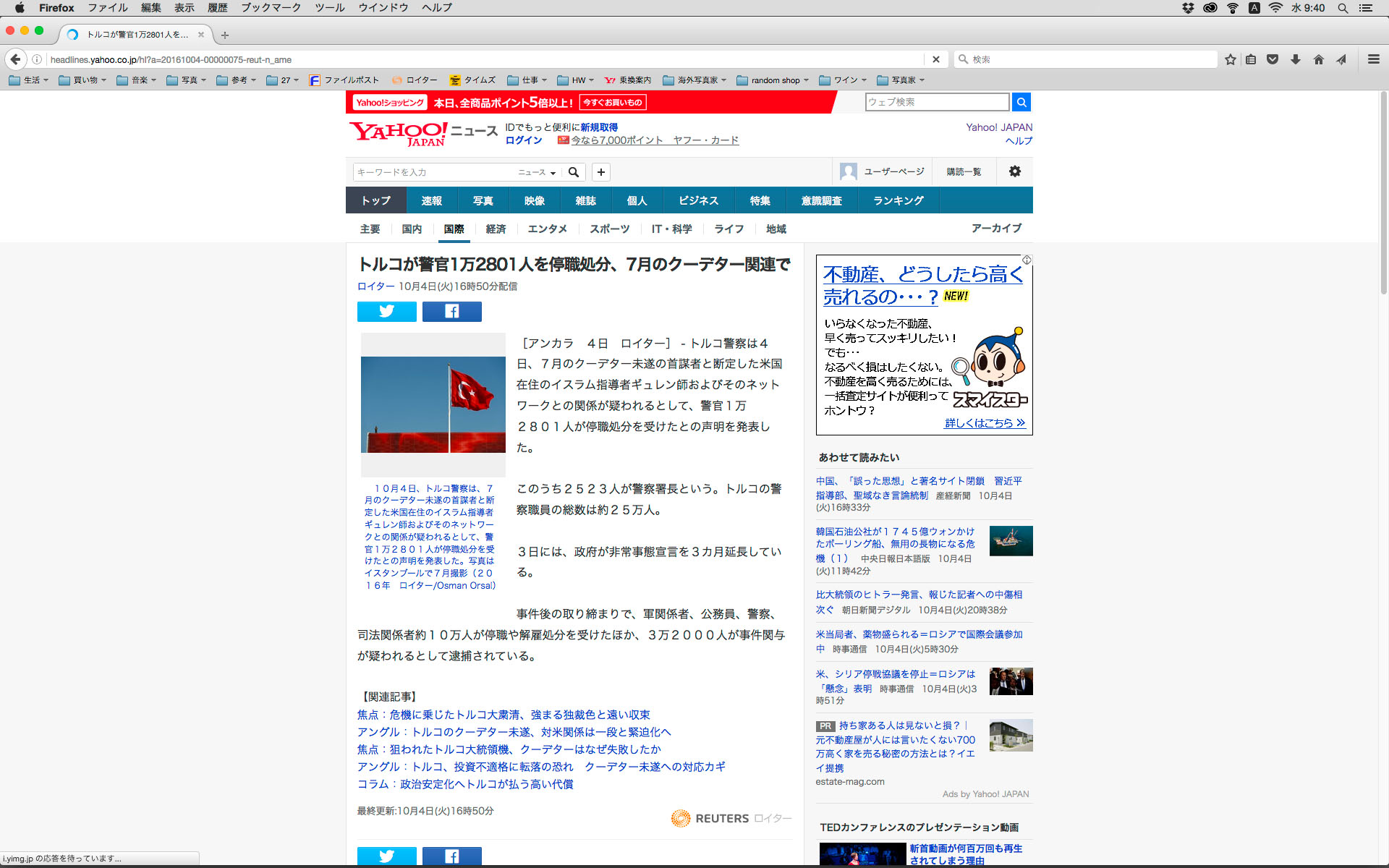Open the Yahoo News settings gear
The height and width of the screenshot is (868, 1389).
click(1014, 171)
